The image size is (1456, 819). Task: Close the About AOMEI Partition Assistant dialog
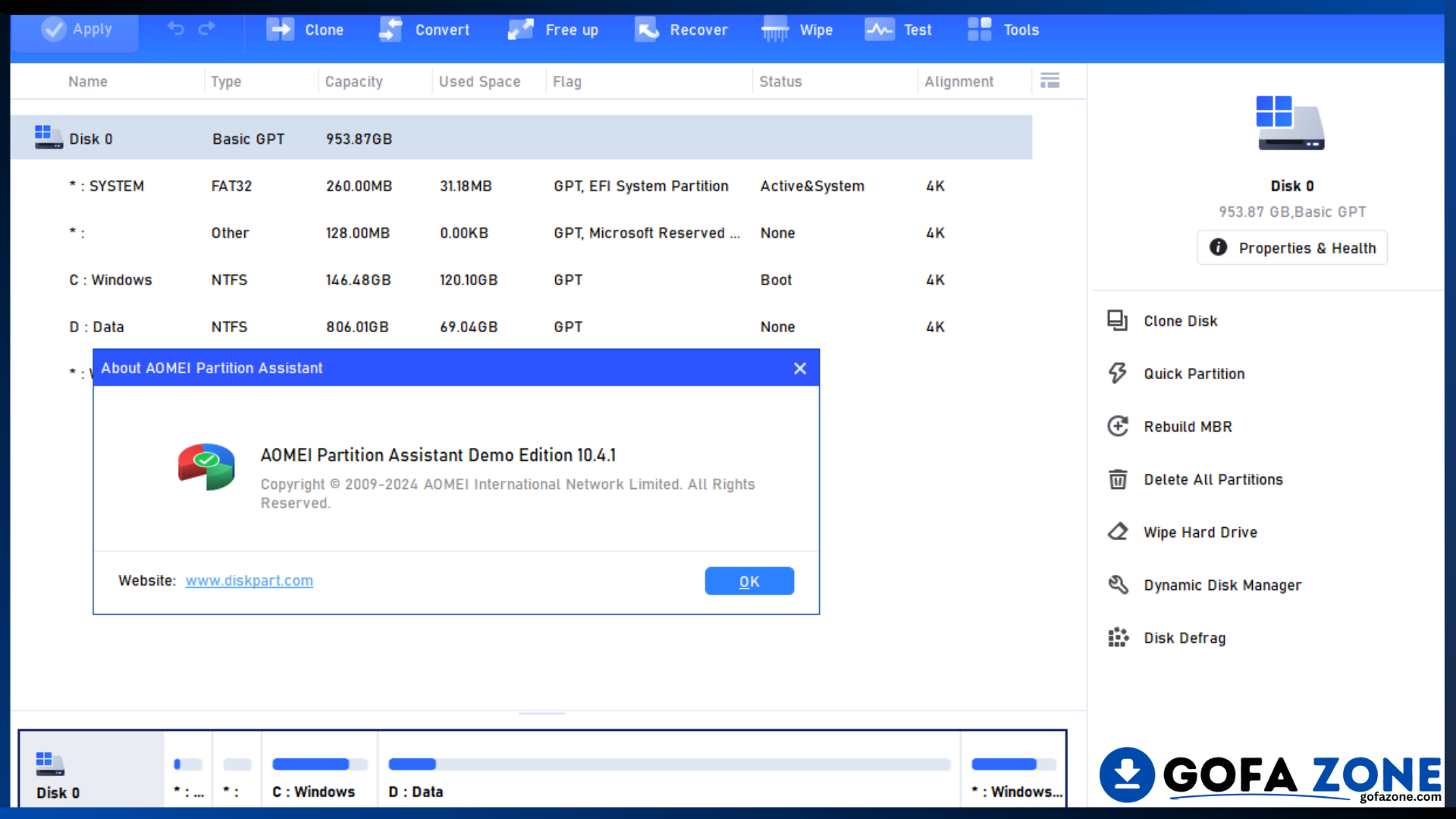(800, 368)
